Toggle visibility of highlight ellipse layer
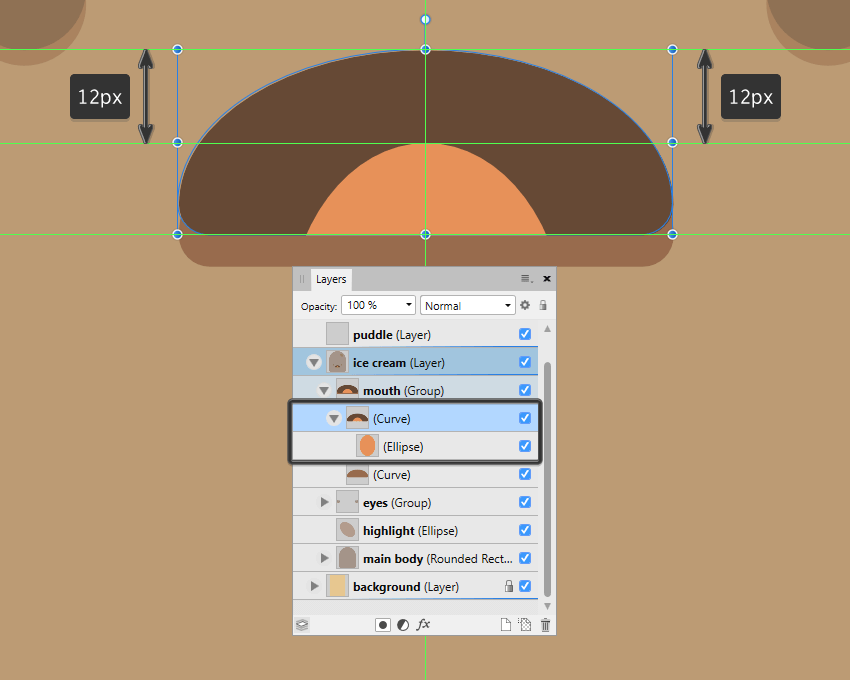The width and height of the screenshot is (850, 680). [x=525, y=531]
